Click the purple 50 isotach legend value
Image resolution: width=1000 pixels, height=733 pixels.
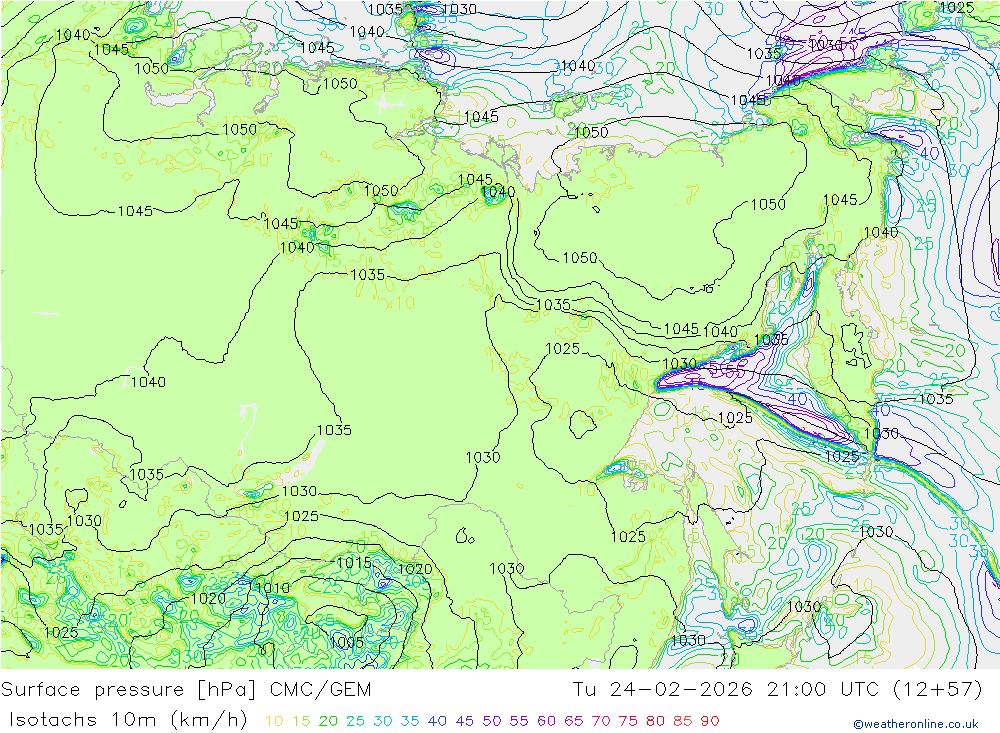coord(492,721)
